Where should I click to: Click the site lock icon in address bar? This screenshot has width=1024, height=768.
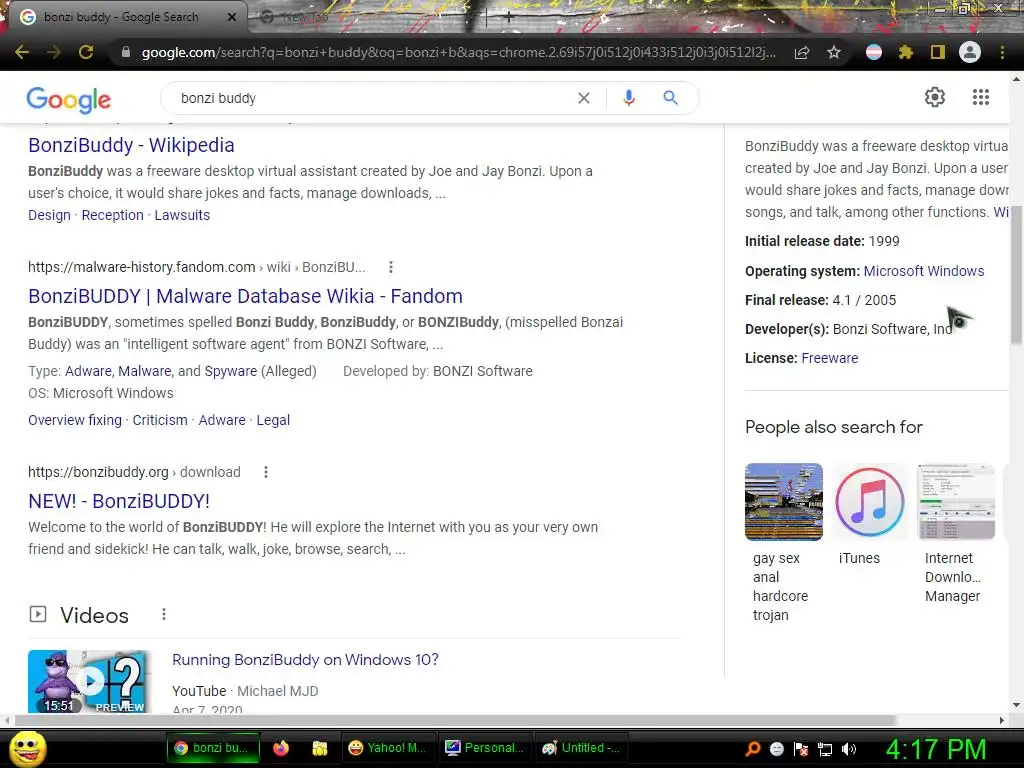pyautogui.click(x=125, y=52)
